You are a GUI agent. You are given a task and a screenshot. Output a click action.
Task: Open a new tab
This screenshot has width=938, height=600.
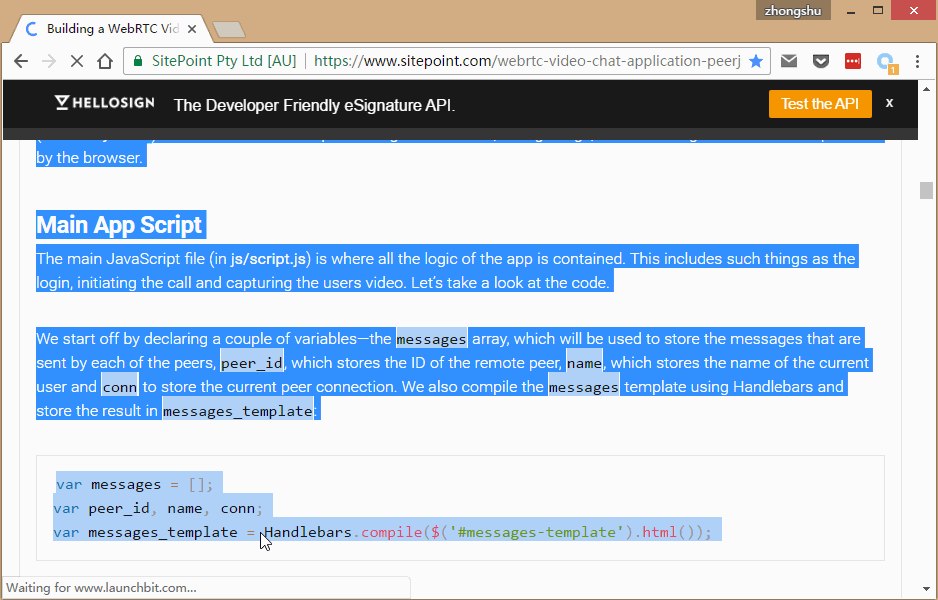(x=229, y=29)
